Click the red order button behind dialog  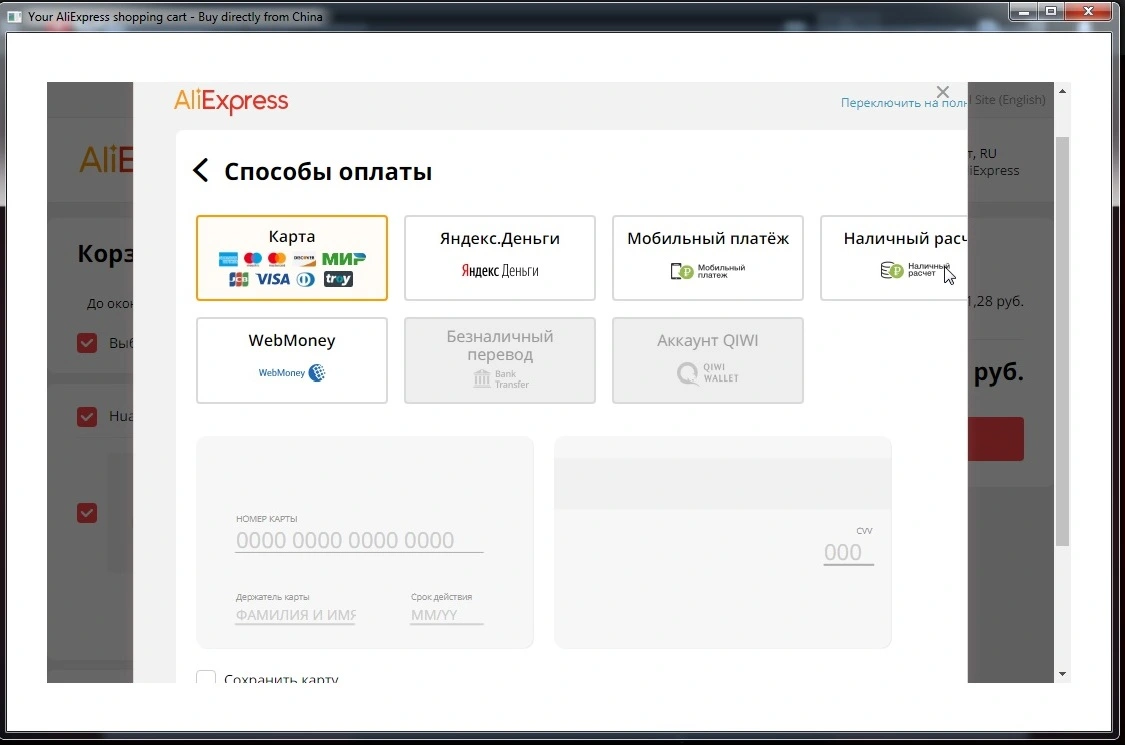tap(996, 439)
